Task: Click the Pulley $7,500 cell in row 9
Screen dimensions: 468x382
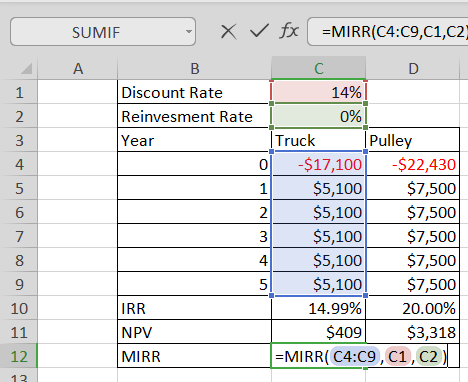Action: (413, 284)
